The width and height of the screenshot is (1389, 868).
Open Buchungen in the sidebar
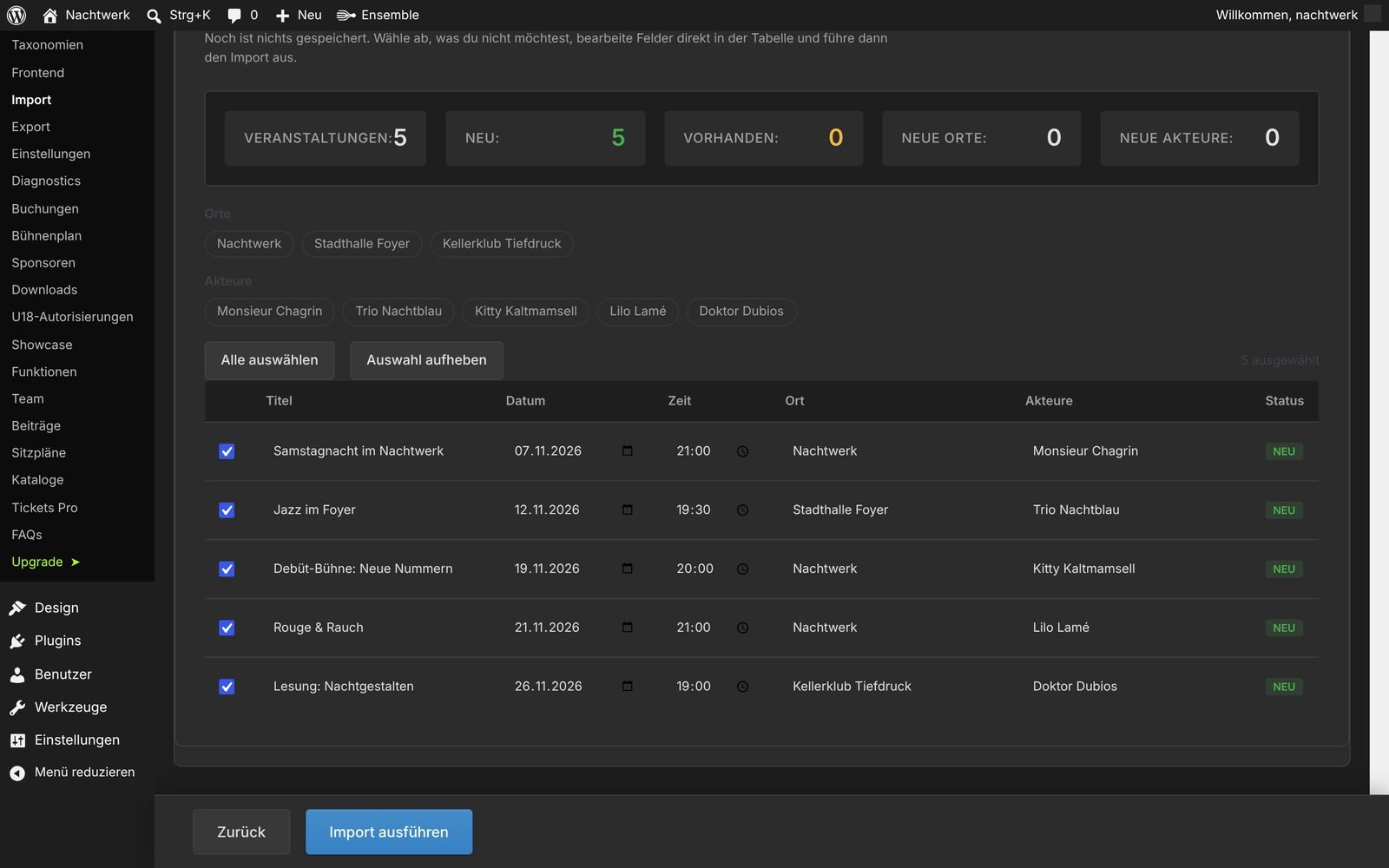[x=45, y=208]
